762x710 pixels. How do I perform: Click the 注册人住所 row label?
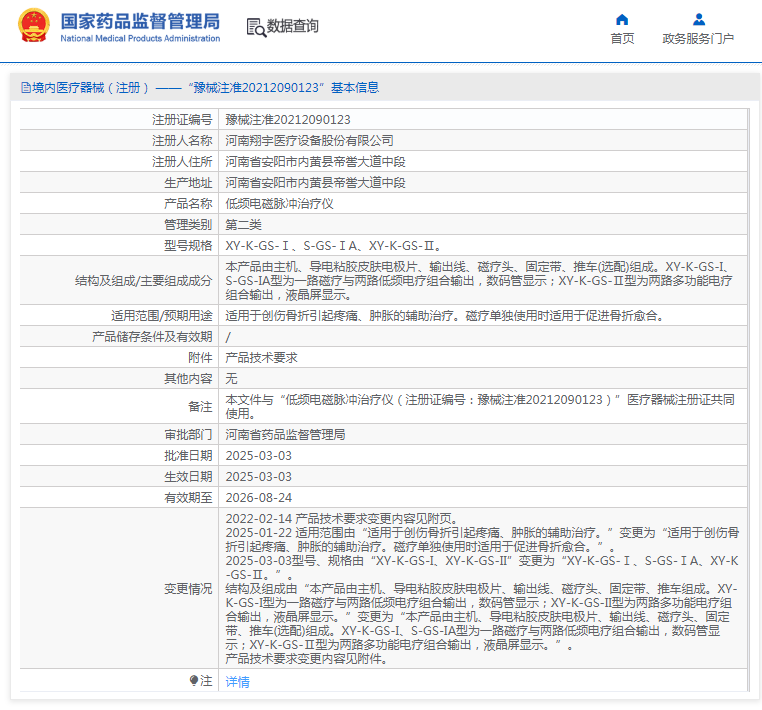[x=182, y=161]
